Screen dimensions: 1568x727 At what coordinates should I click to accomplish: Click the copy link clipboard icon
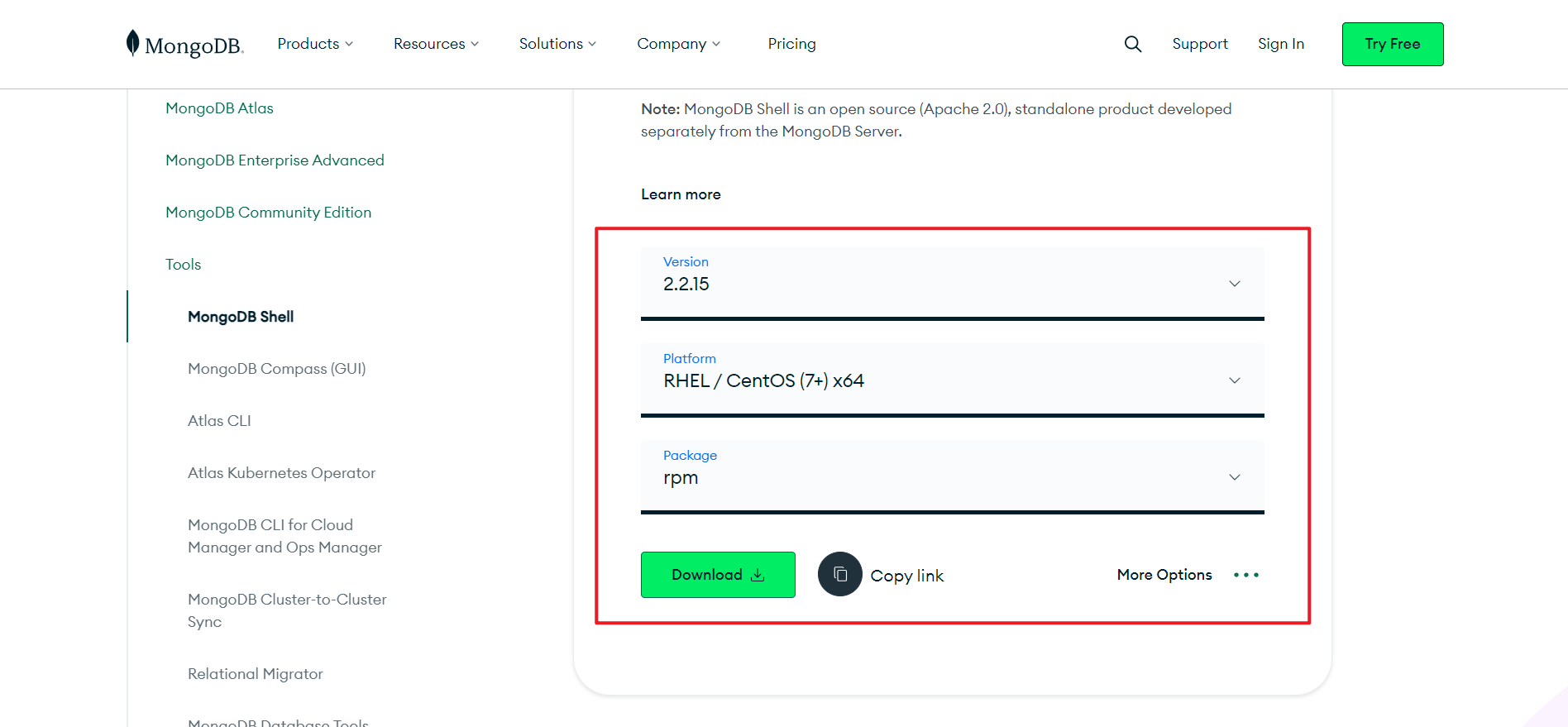pyautogui.click(x=840, y=574)
